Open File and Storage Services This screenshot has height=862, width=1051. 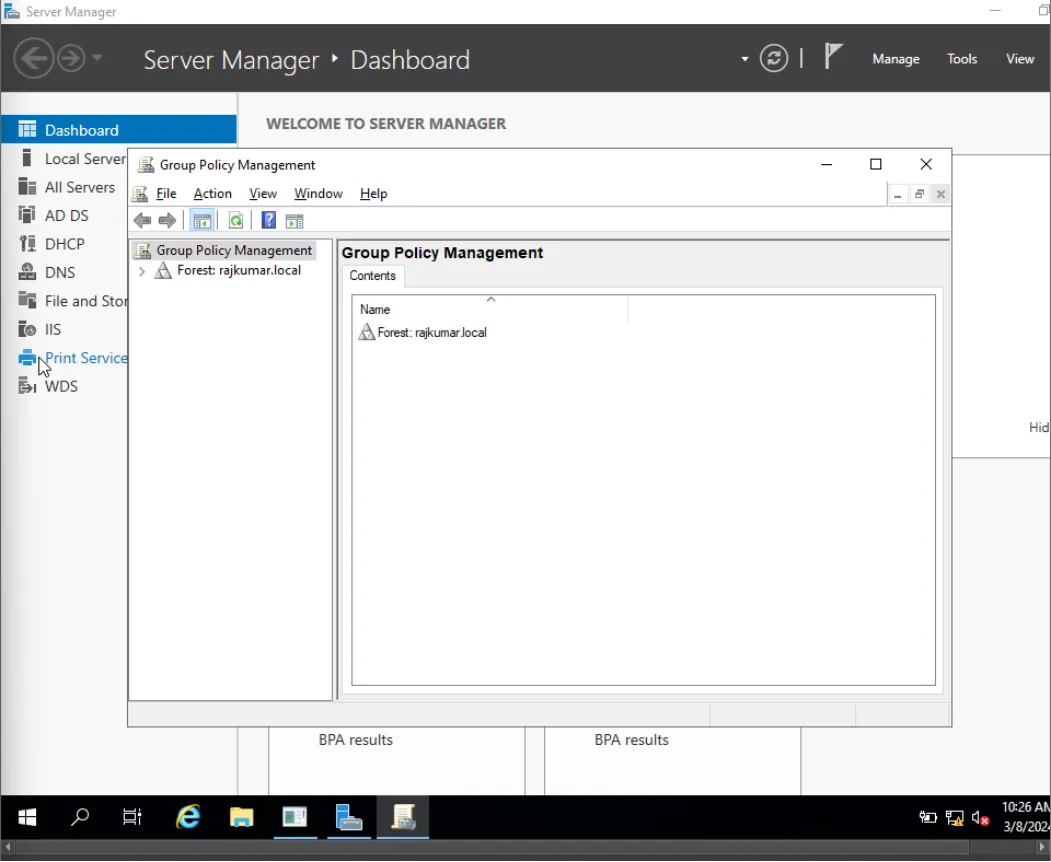[72, 301]
